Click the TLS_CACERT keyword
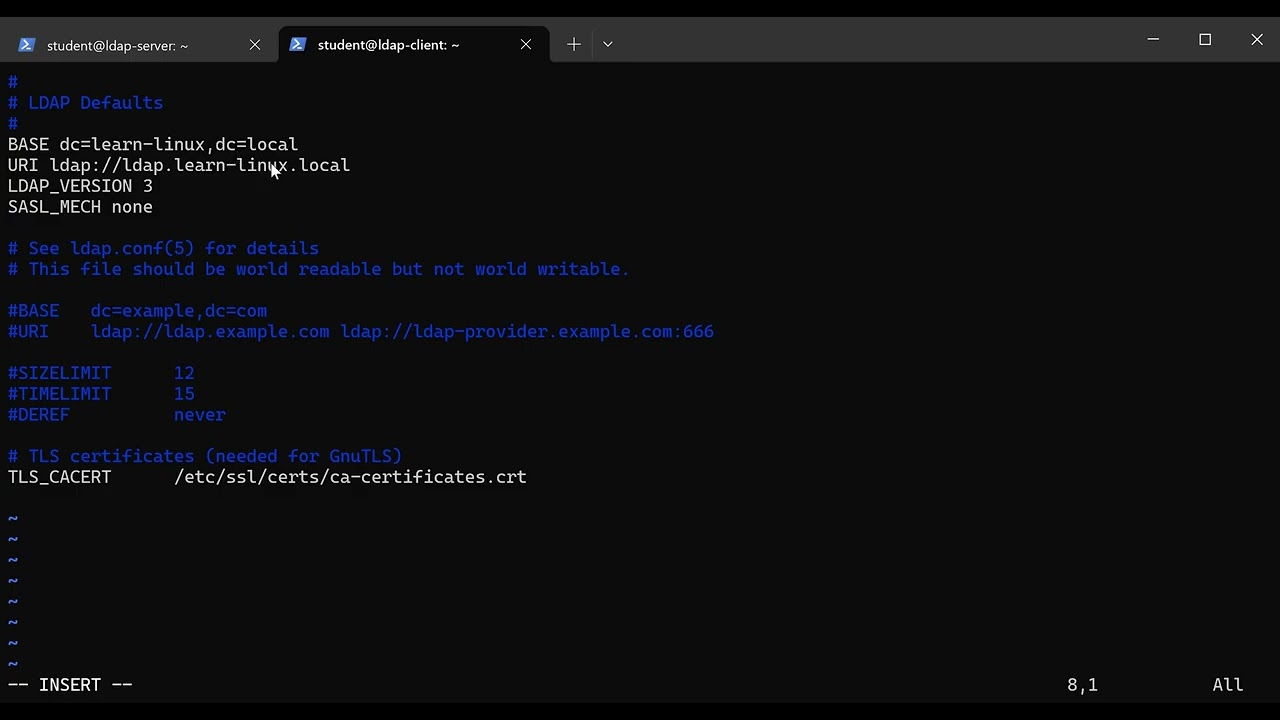 coord(60,477)
